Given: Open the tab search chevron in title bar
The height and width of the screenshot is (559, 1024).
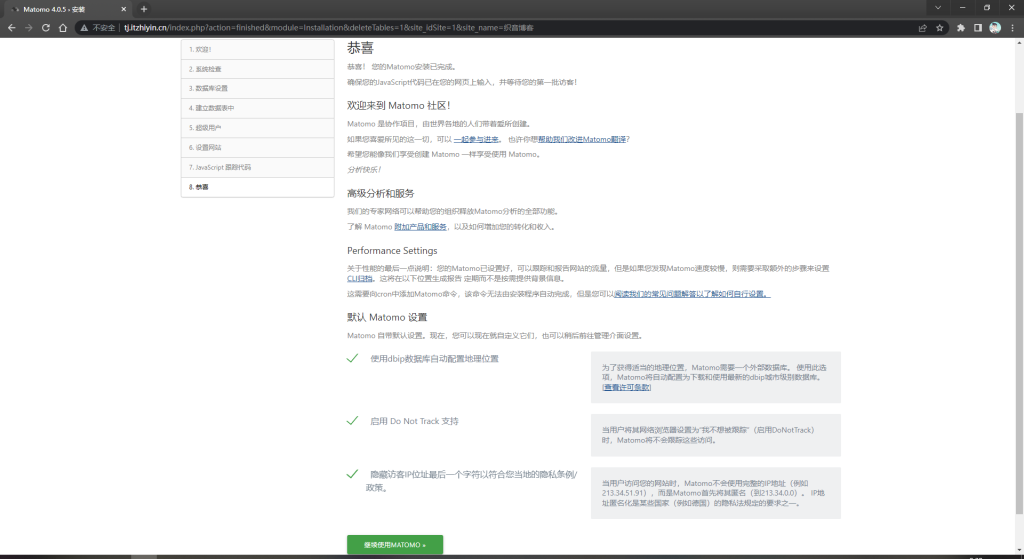Looking at the screenshot, I should [938, 8].
